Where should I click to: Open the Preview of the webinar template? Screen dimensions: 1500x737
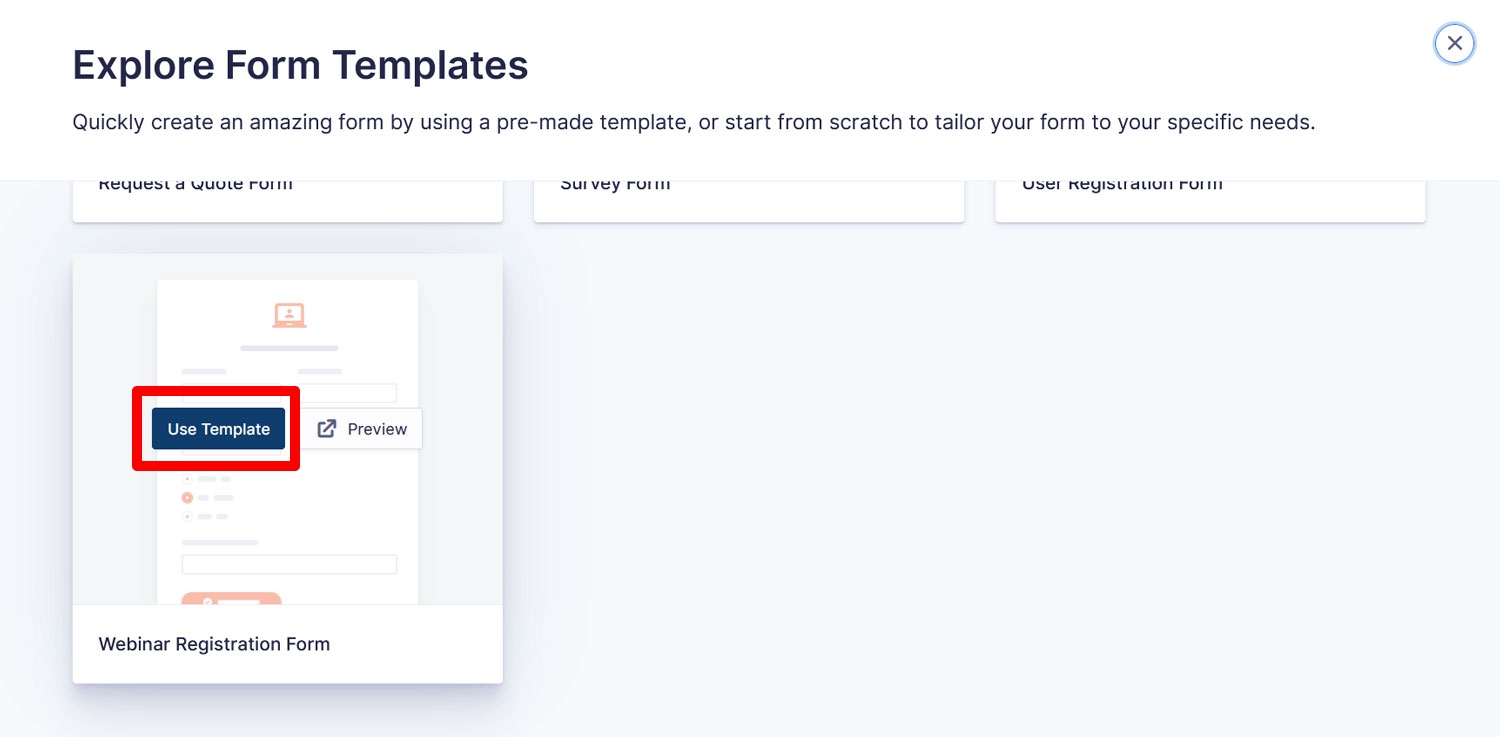tap(361, 429)
